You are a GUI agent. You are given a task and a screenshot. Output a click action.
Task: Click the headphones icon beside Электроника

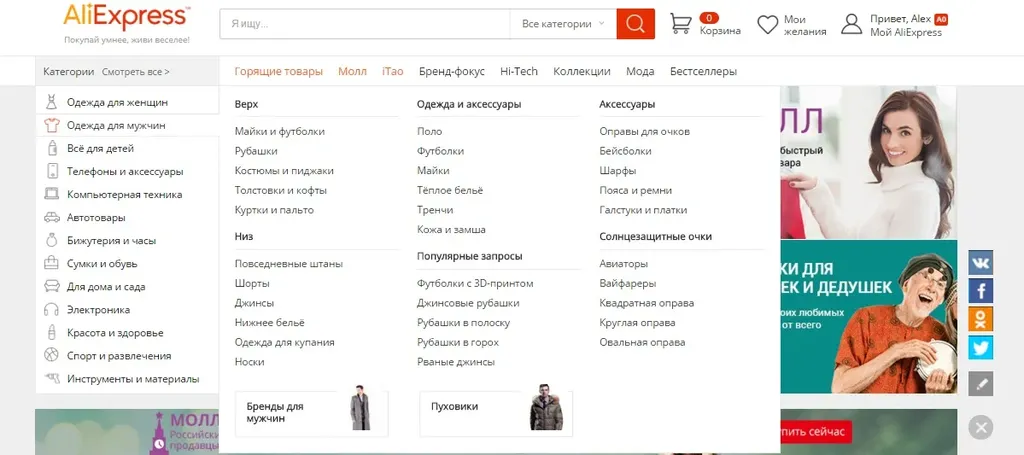[52, 309]
